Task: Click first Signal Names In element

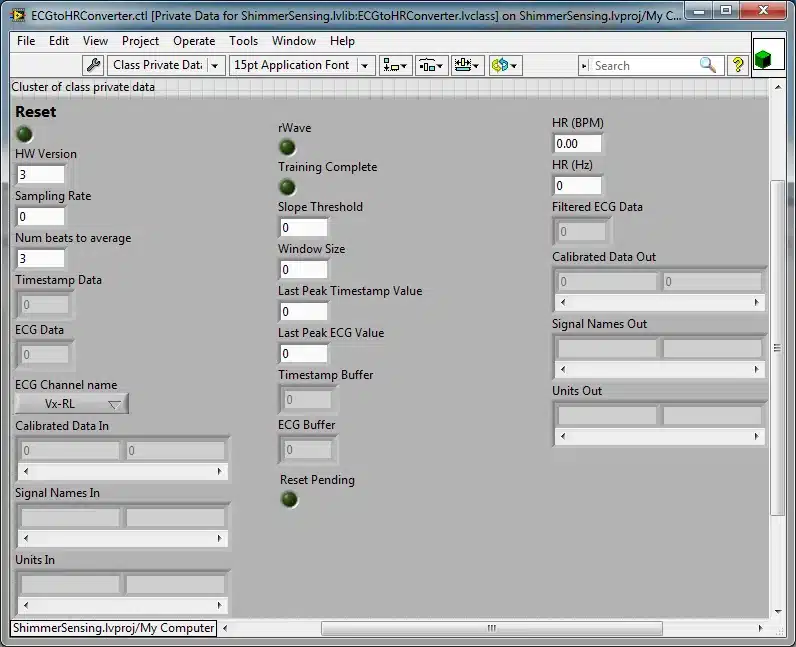Action: 70,517
